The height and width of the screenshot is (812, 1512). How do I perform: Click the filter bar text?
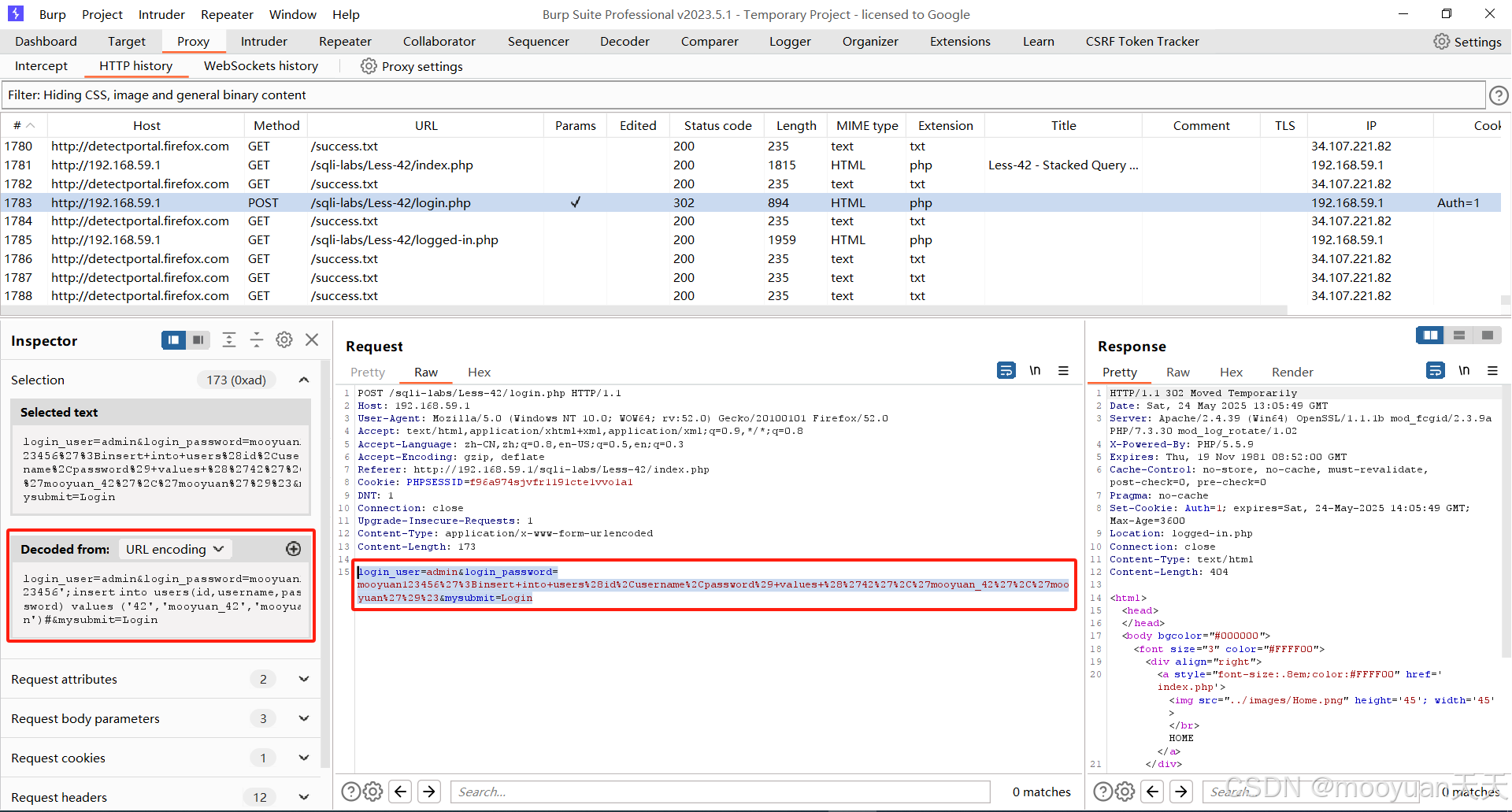[157, 95]
